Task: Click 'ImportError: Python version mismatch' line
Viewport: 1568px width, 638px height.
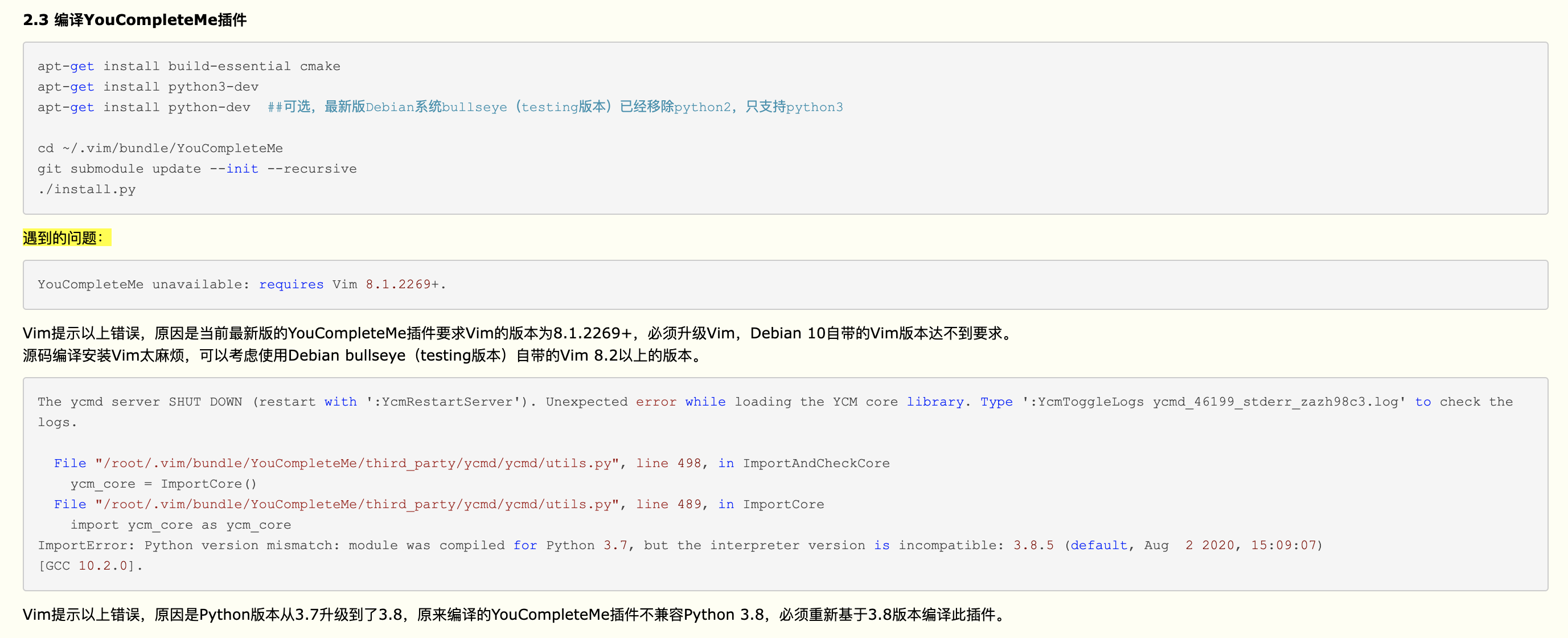Action: 680,546
